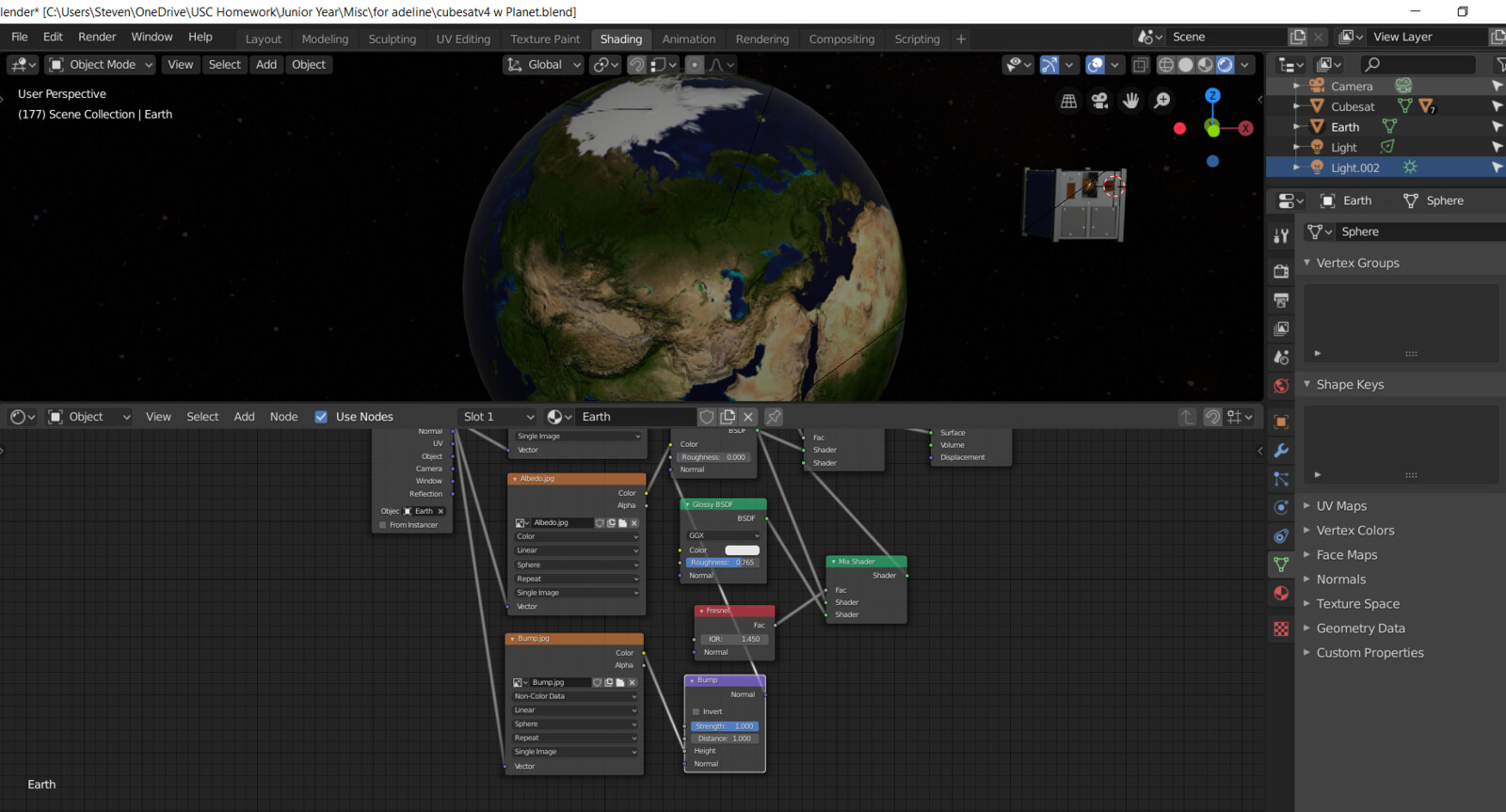The width and height of the screenshot is (1506, 812).
Task: Toggle the Use Nodes checkbox
Action: [x=321, y=417]
